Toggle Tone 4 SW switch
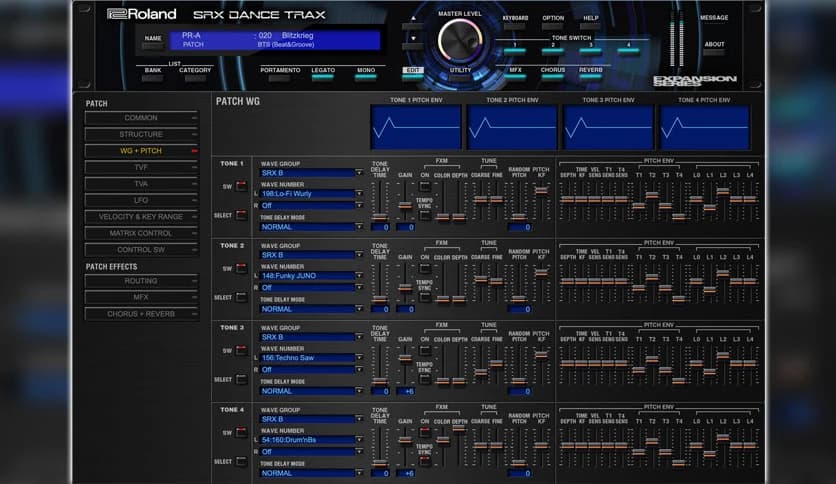The height and width of the screenshot is (484, 836). (242, 432)
